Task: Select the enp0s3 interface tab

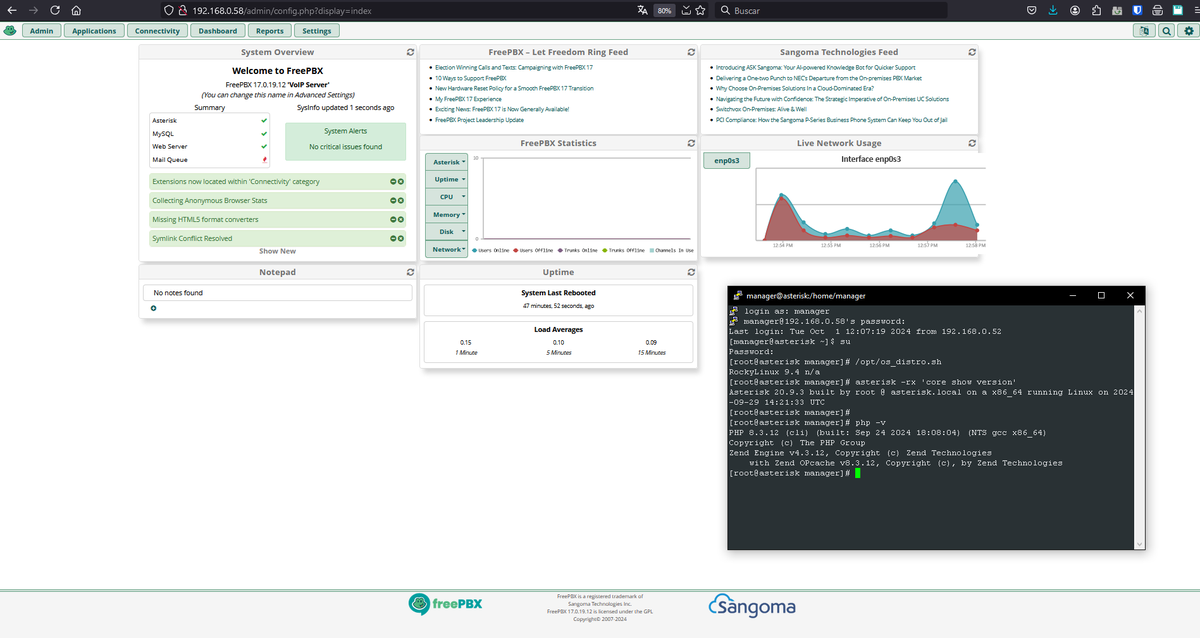Action: pos(727,160)
